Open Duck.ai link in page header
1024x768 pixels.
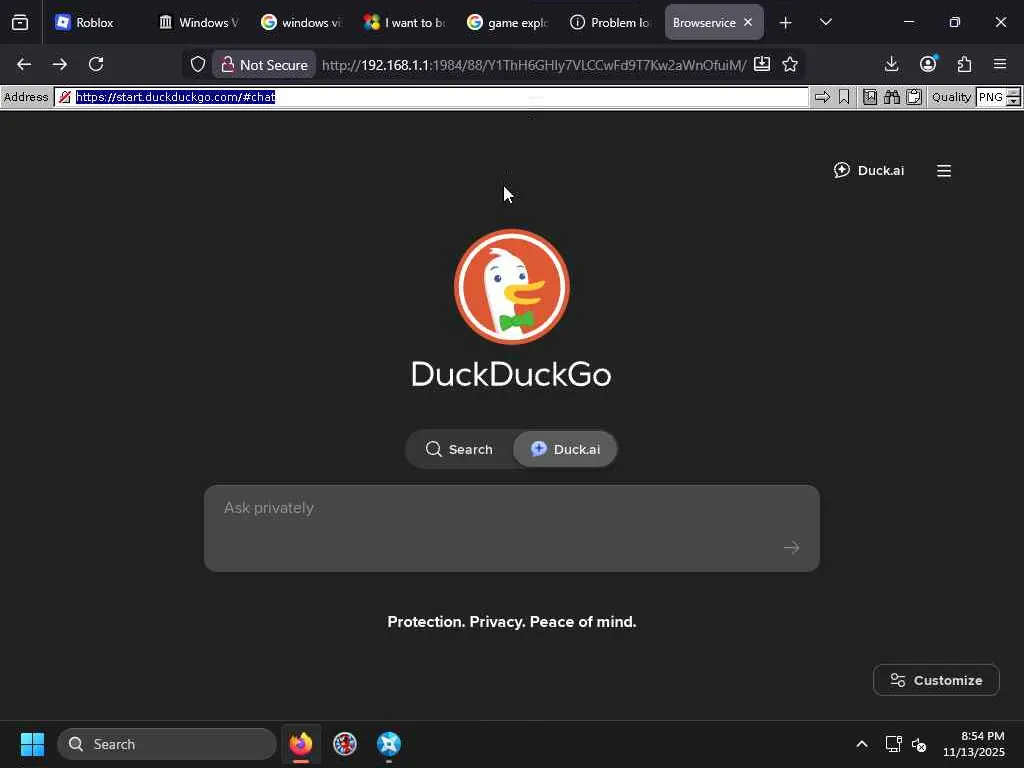(869, 170)
